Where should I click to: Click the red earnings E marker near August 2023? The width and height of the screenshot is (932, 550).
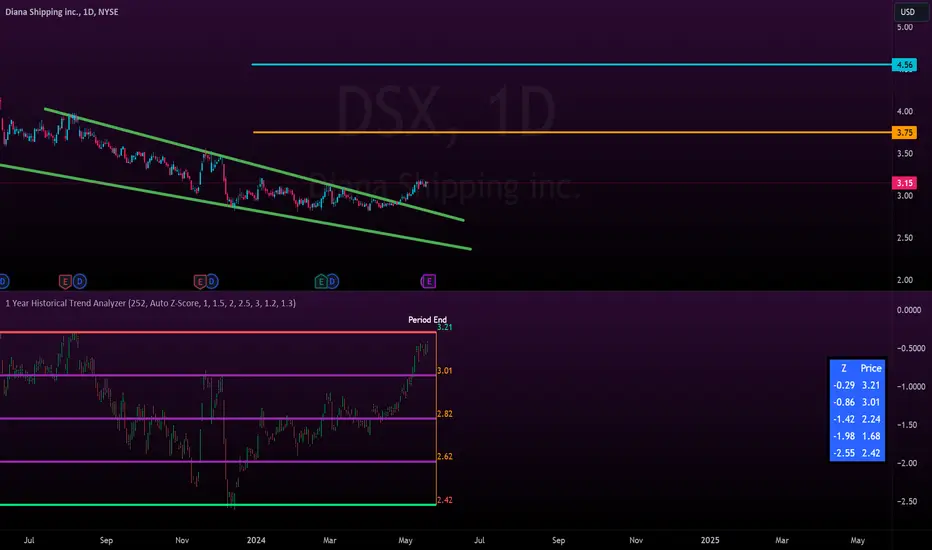65,281
